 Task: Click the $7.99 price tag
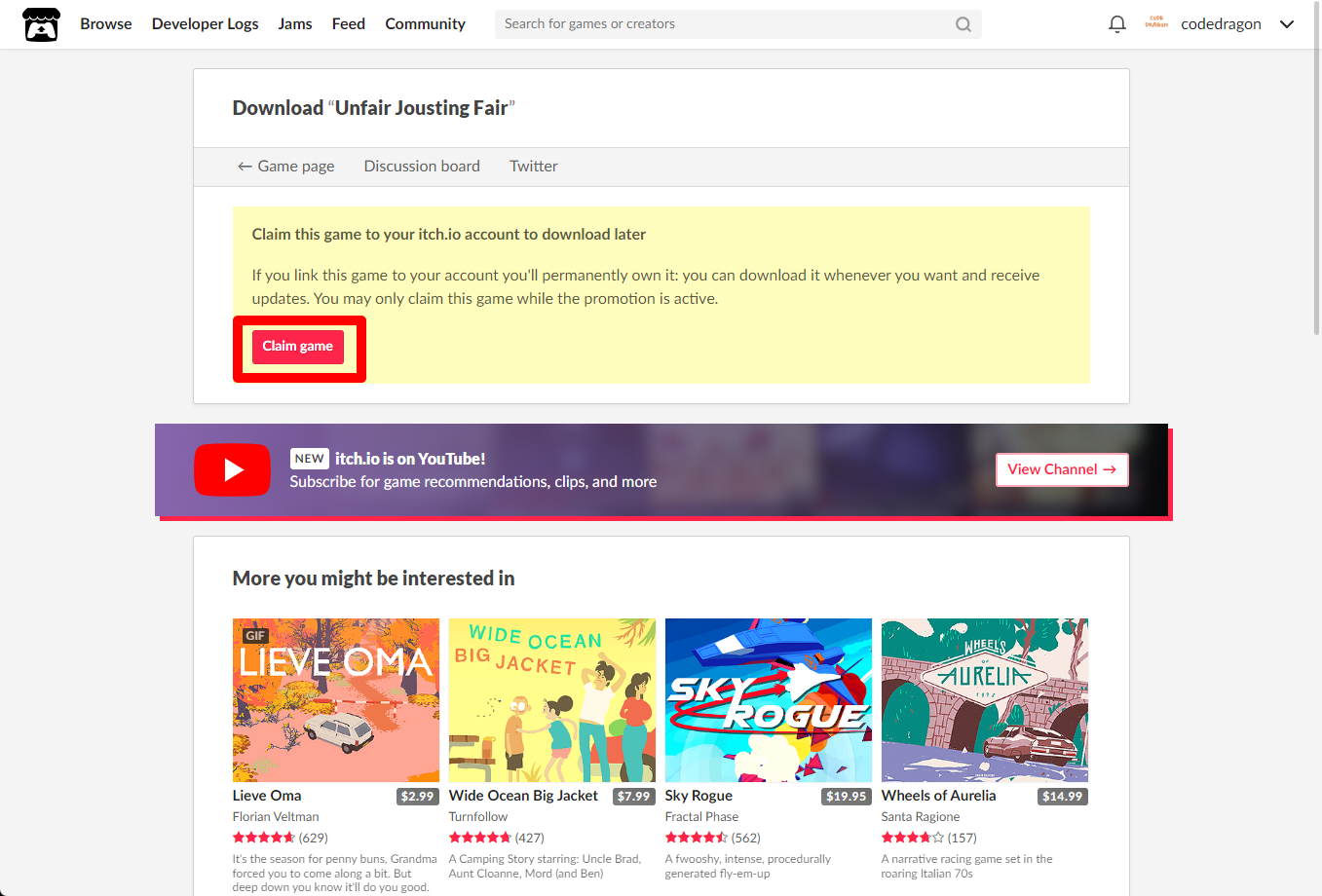coord(634,797)
